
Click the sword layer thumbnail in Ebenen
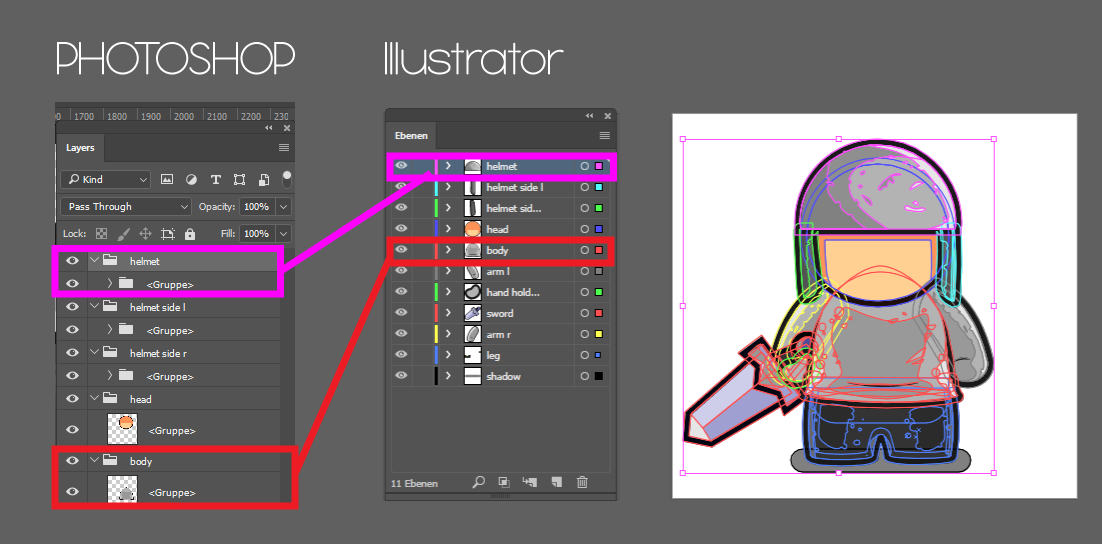tap(473, 313)
